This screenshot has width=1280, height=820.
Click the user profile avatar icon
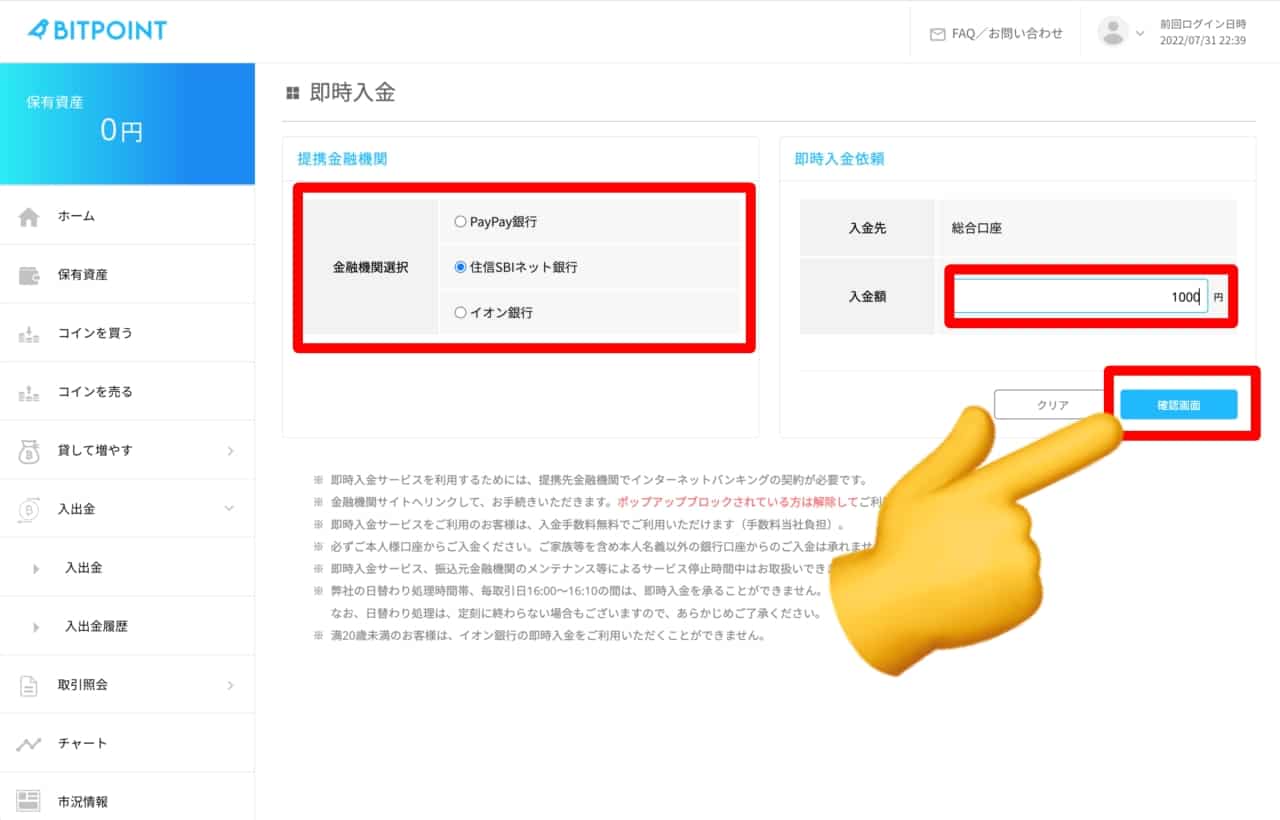[1113, 32]
